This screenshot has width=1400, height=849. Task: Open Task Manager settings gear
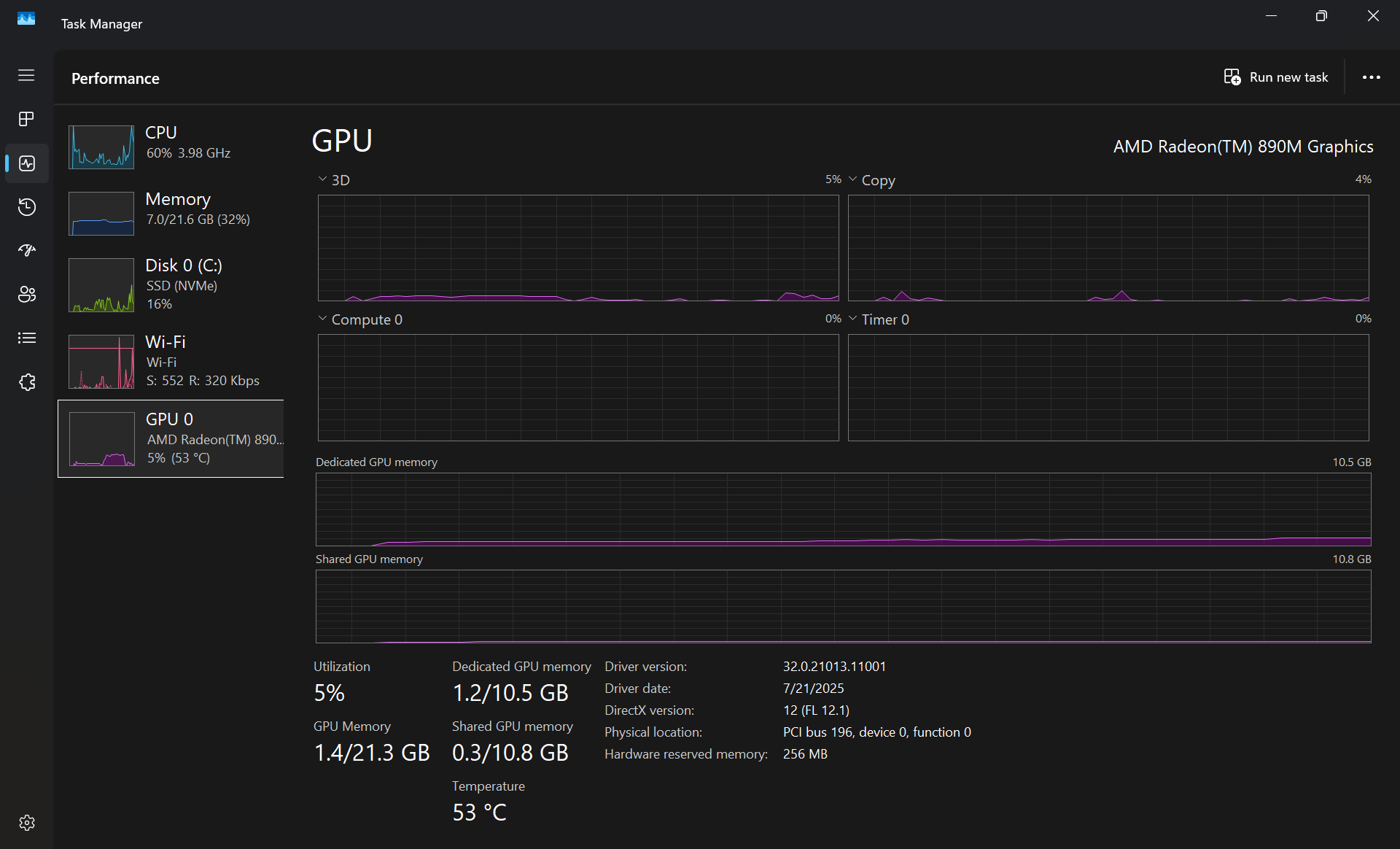coord(26,823)
